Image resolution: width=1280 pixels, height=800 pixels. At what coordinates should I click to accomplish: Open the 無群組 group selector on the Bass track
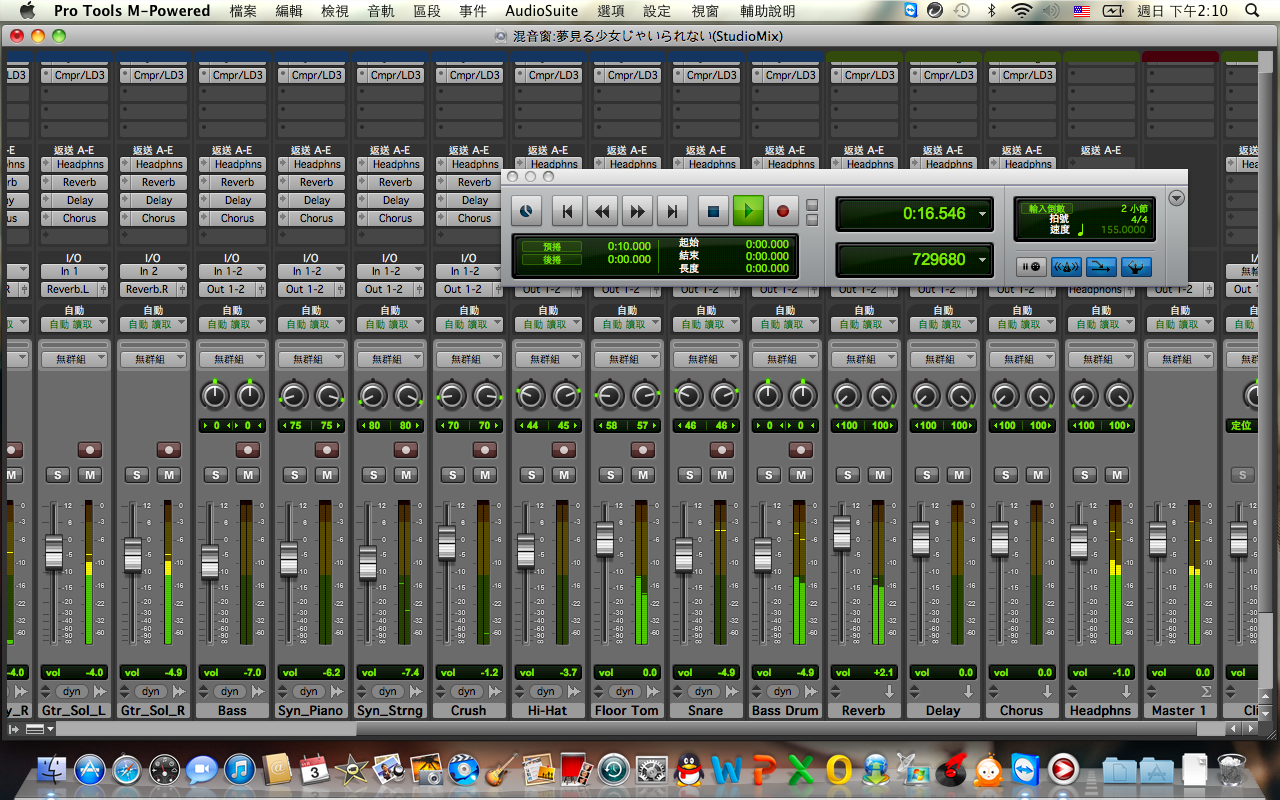click(x=232, y=359)
